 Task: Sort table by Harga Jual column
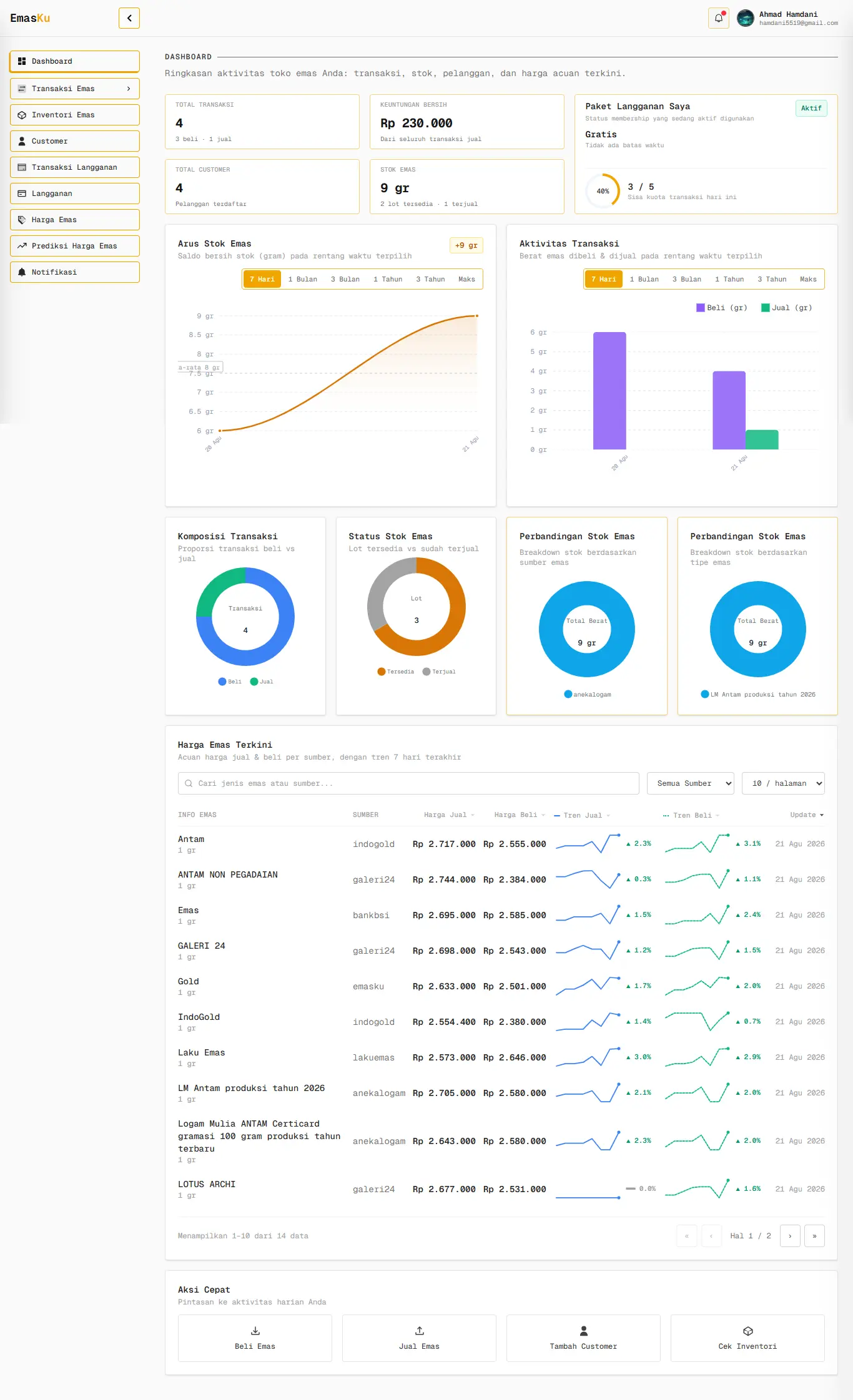449,815
